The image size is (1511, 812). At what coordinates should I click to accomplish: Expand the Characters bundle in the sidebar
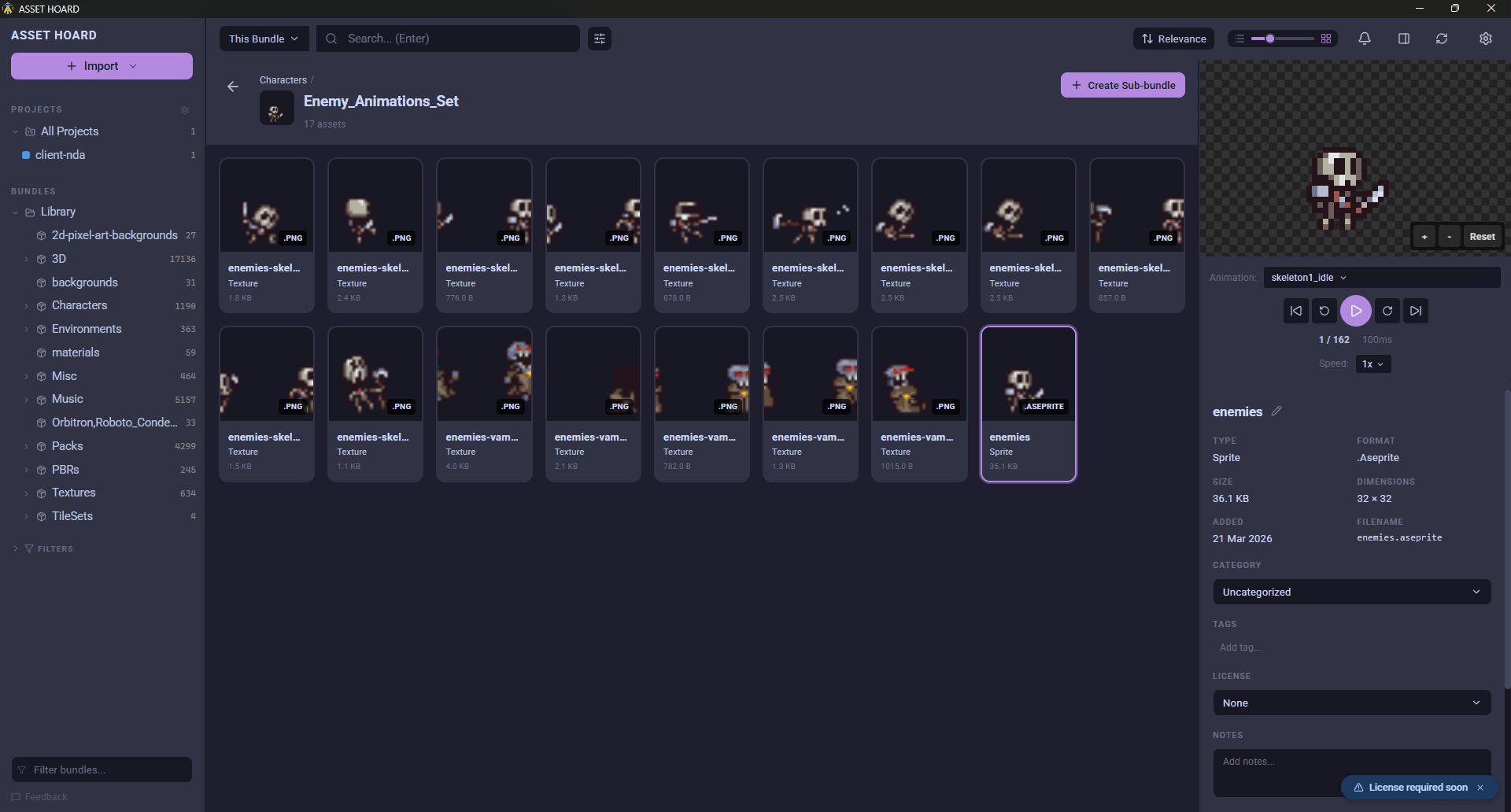pyautogui.click(x=26, y=305)
